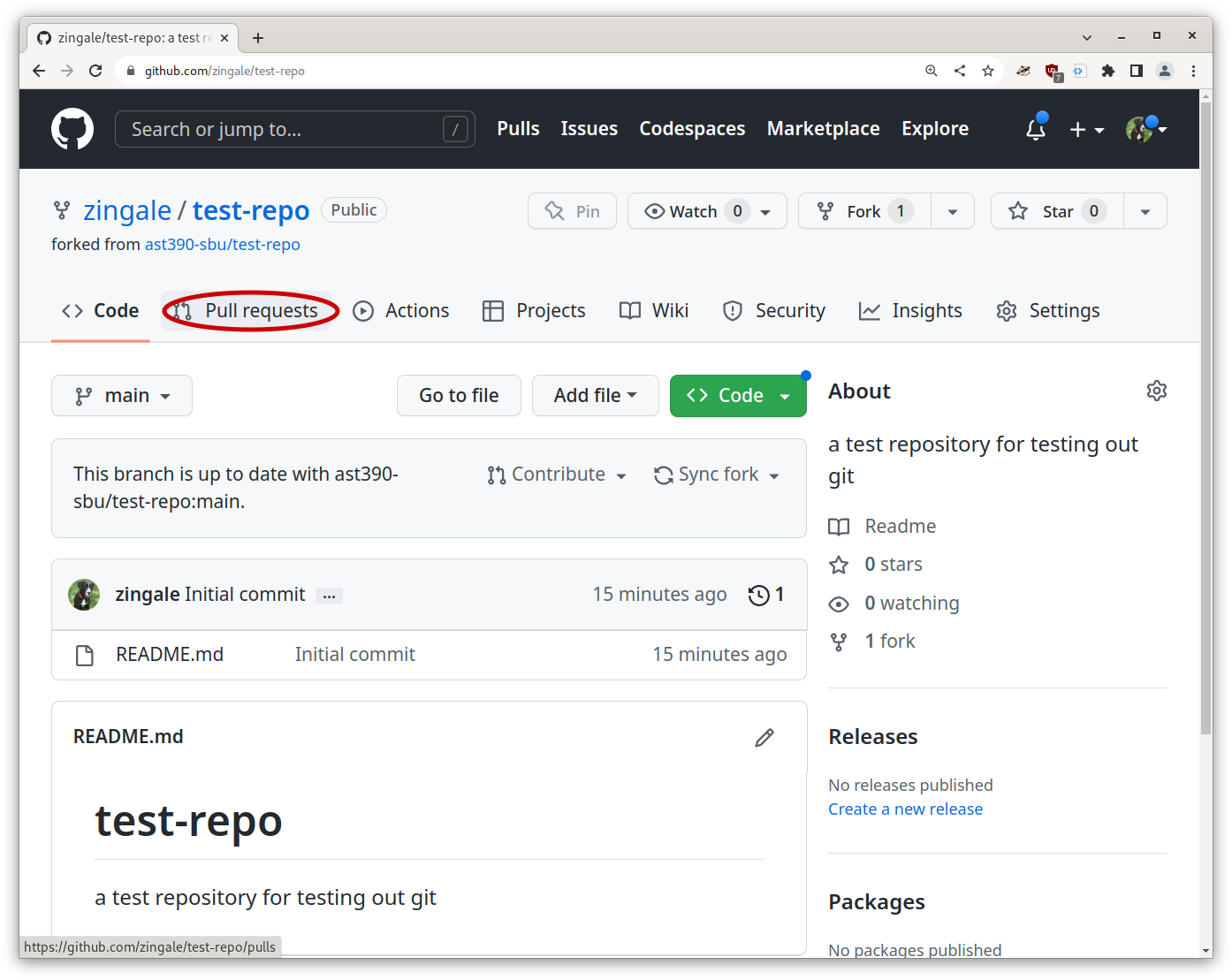Pin the repository

pos(572,210)
